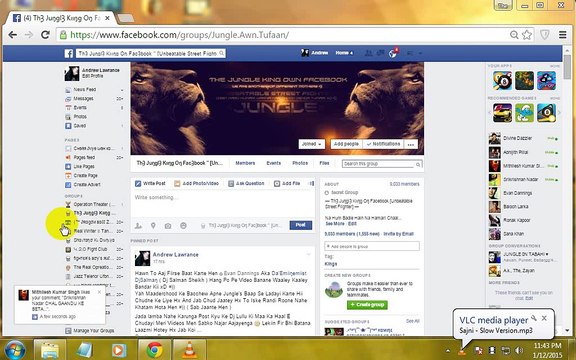Open Andrew Lawrance pinned post author link
This screenshot has width=576, height=360.
tap(176, 255)
